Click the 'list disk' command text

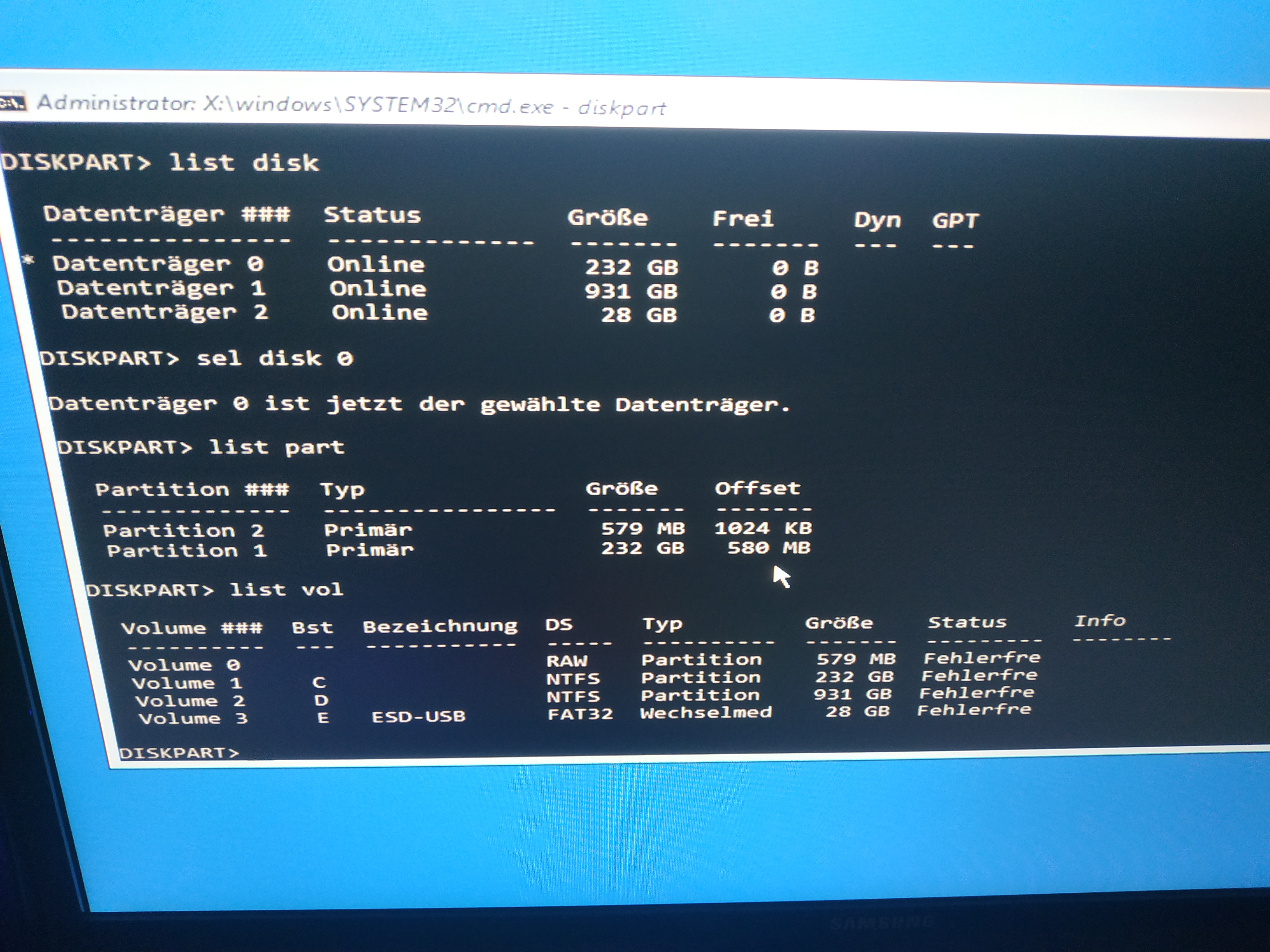point(244,163)
